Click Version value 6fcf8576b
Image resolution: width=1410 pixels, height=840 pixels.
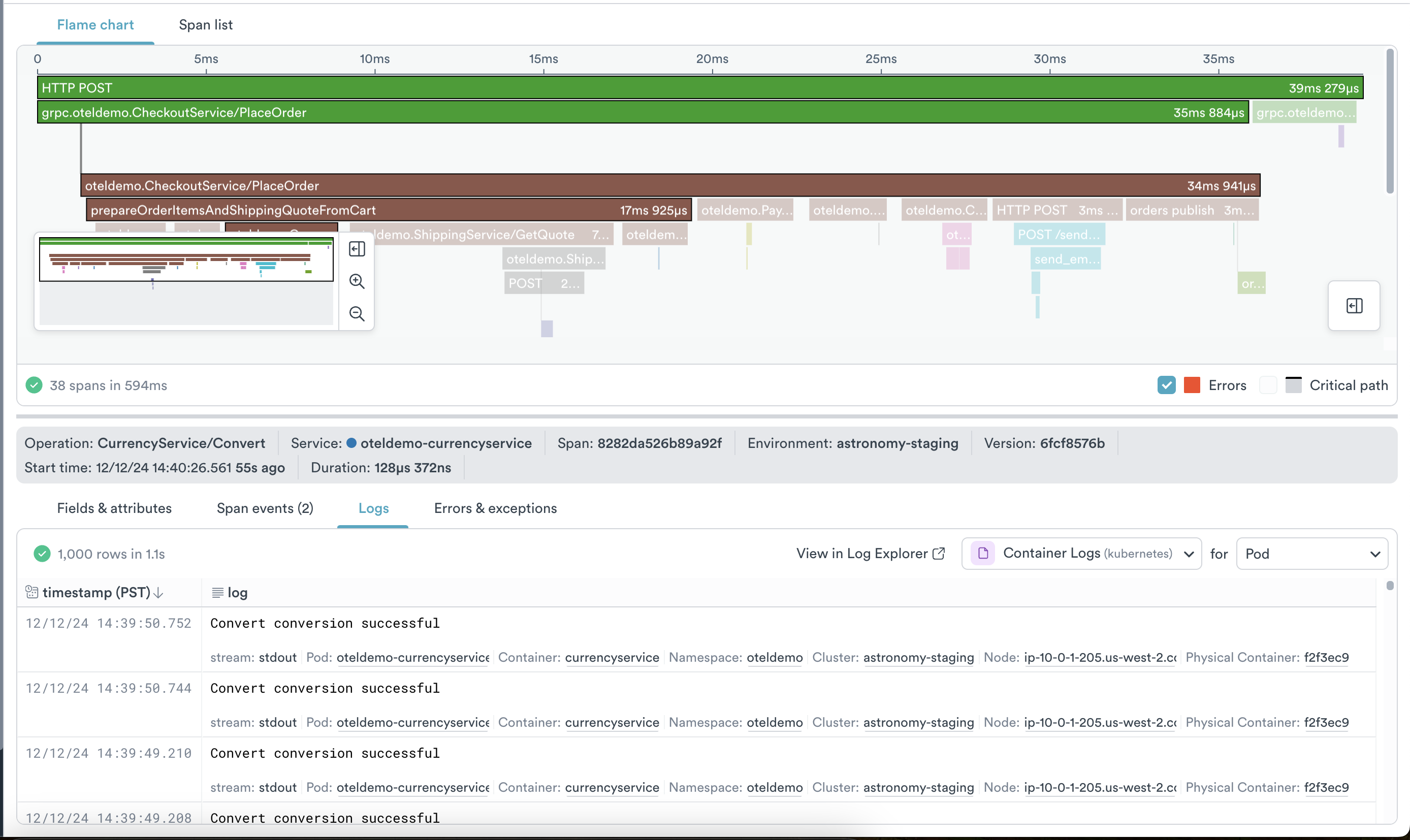point(1072,443)
